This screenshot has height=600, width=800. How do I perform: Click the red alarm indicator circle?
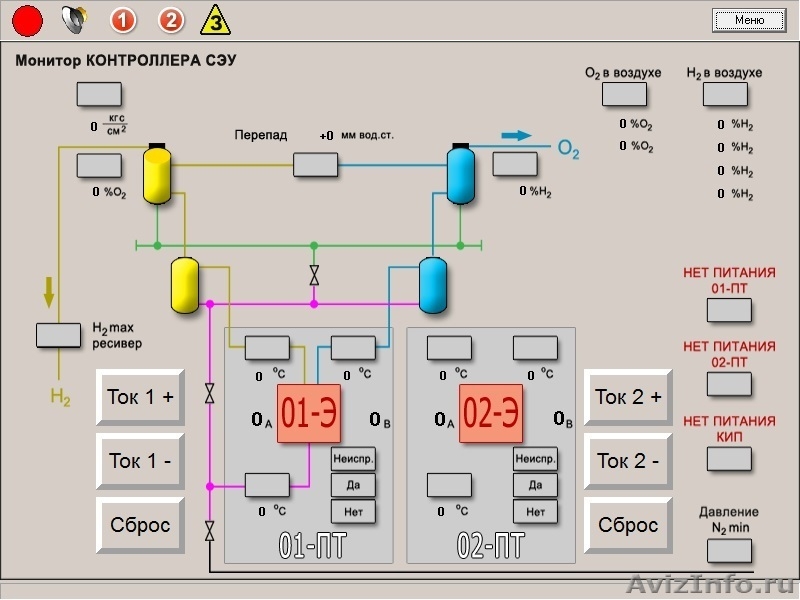click(27, 19)
